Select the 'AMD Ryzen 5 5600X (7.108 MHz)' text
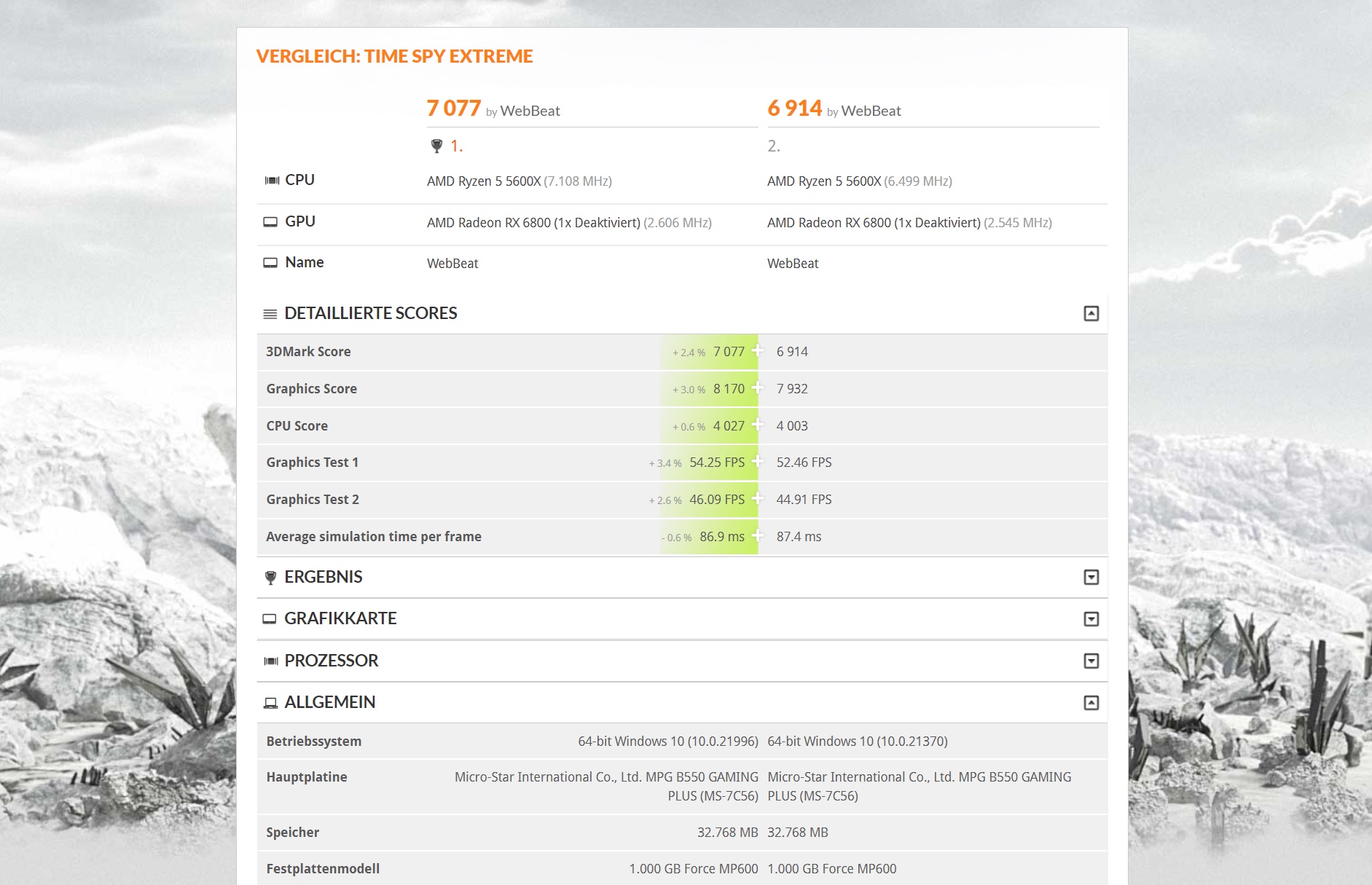Image resolution: width=1372 pixels, height=885 pixels. (x=520, y=181)
